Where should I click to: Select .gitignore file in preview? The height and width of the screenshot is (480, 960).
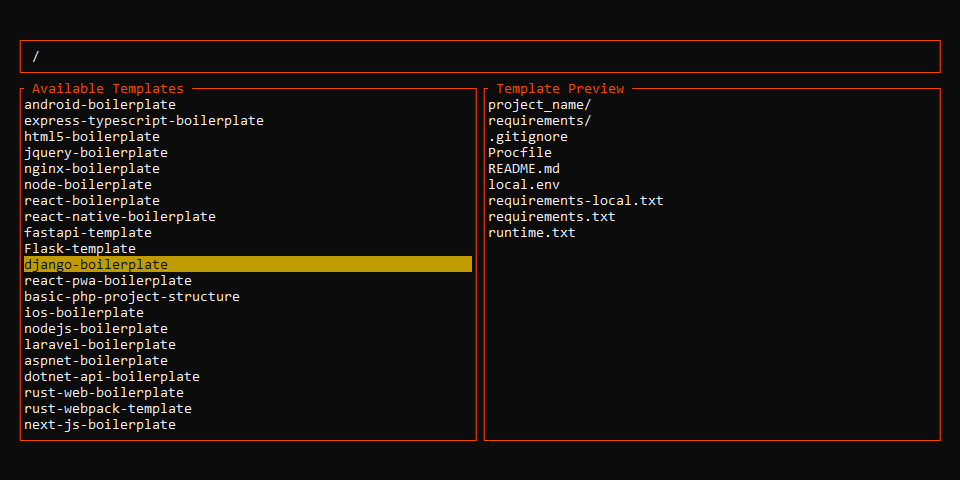point(528,137)
